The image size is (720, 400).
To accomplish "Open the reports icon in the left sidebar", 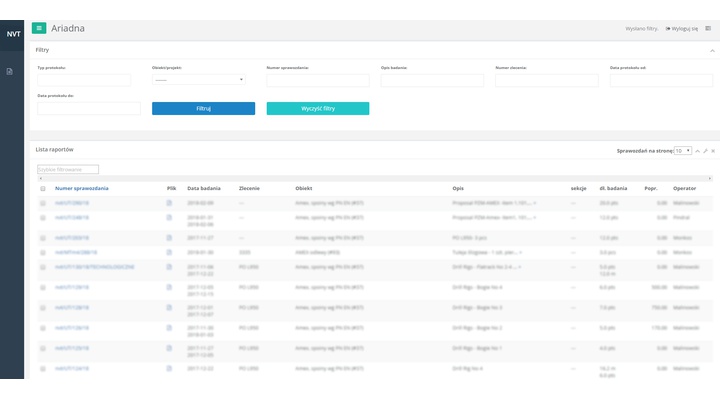I will [10, 71].
